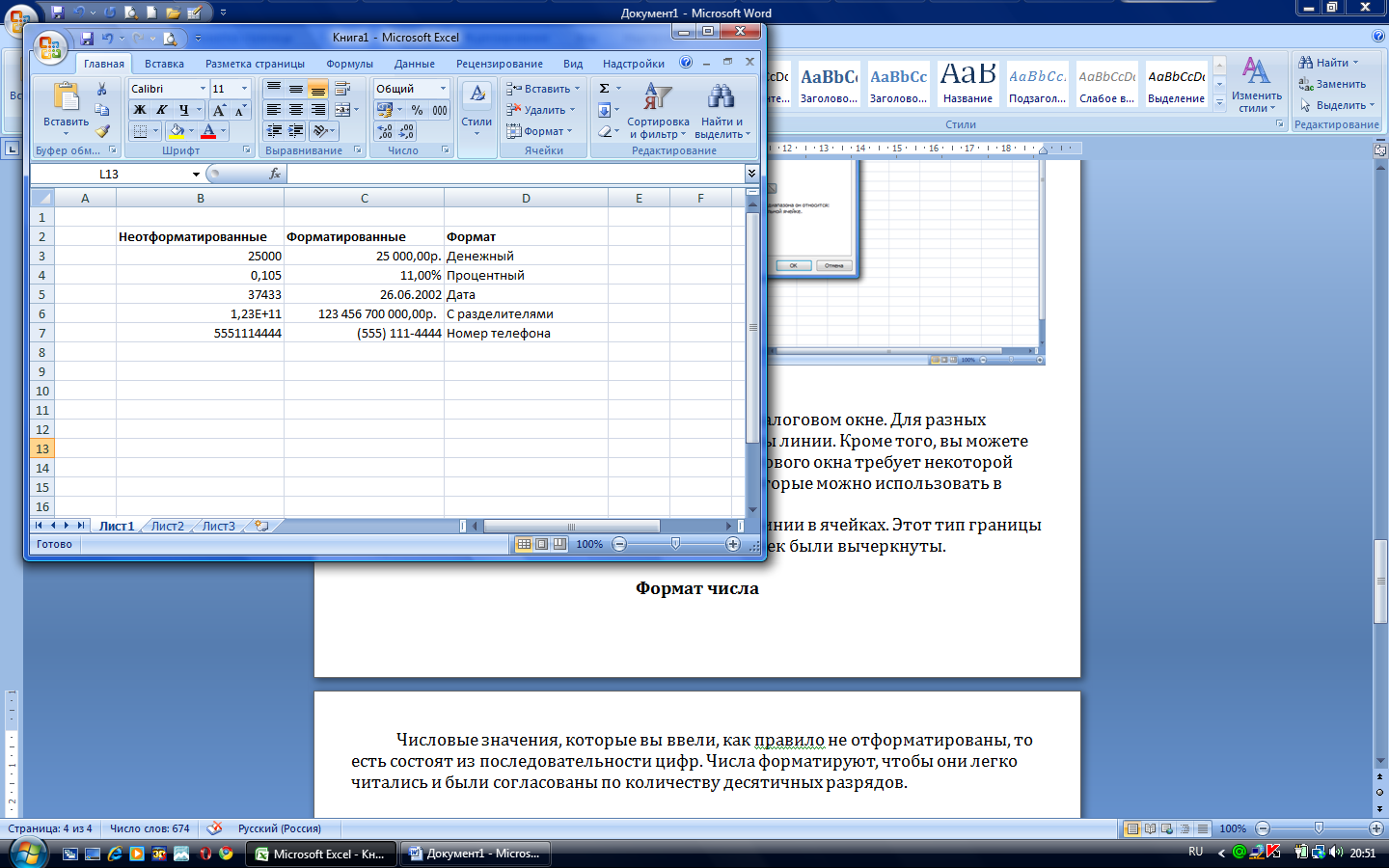Click the red font color swatch in Excel
The image size is (1389, 868).
click(x=208, y=131)
